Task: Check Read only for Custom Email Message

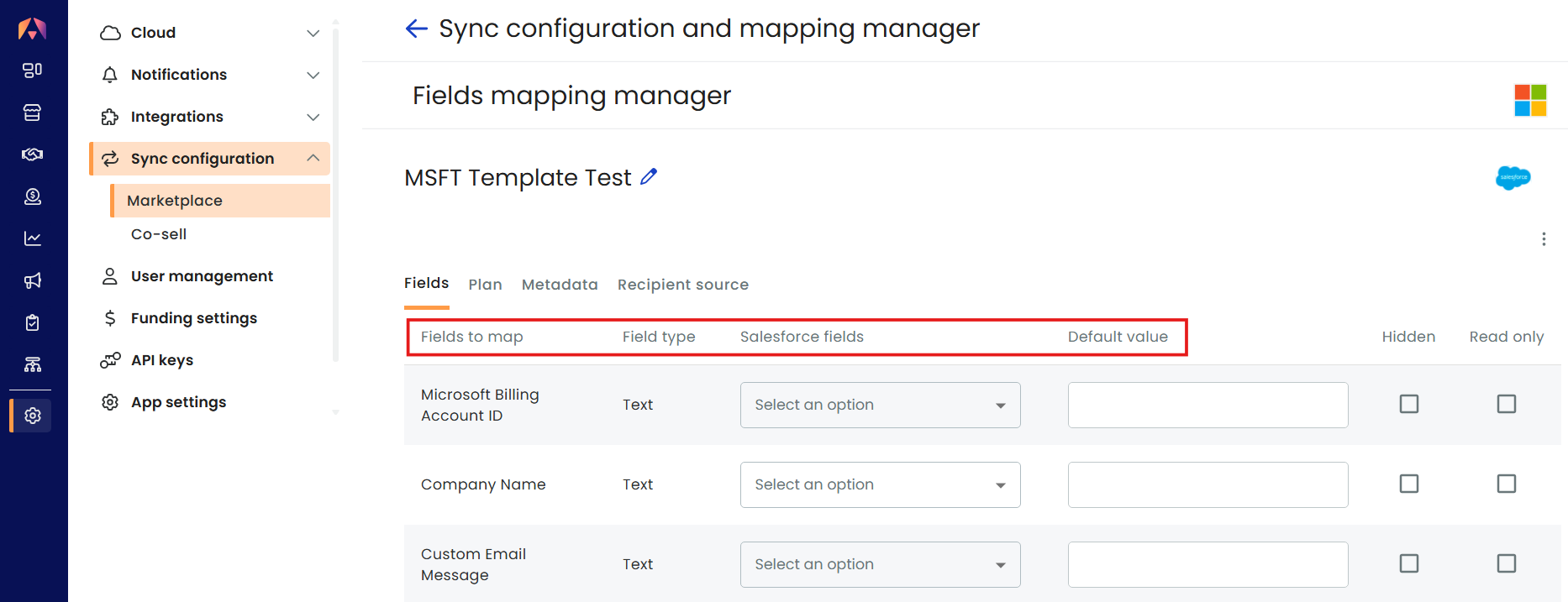Action: (1507, 563)
